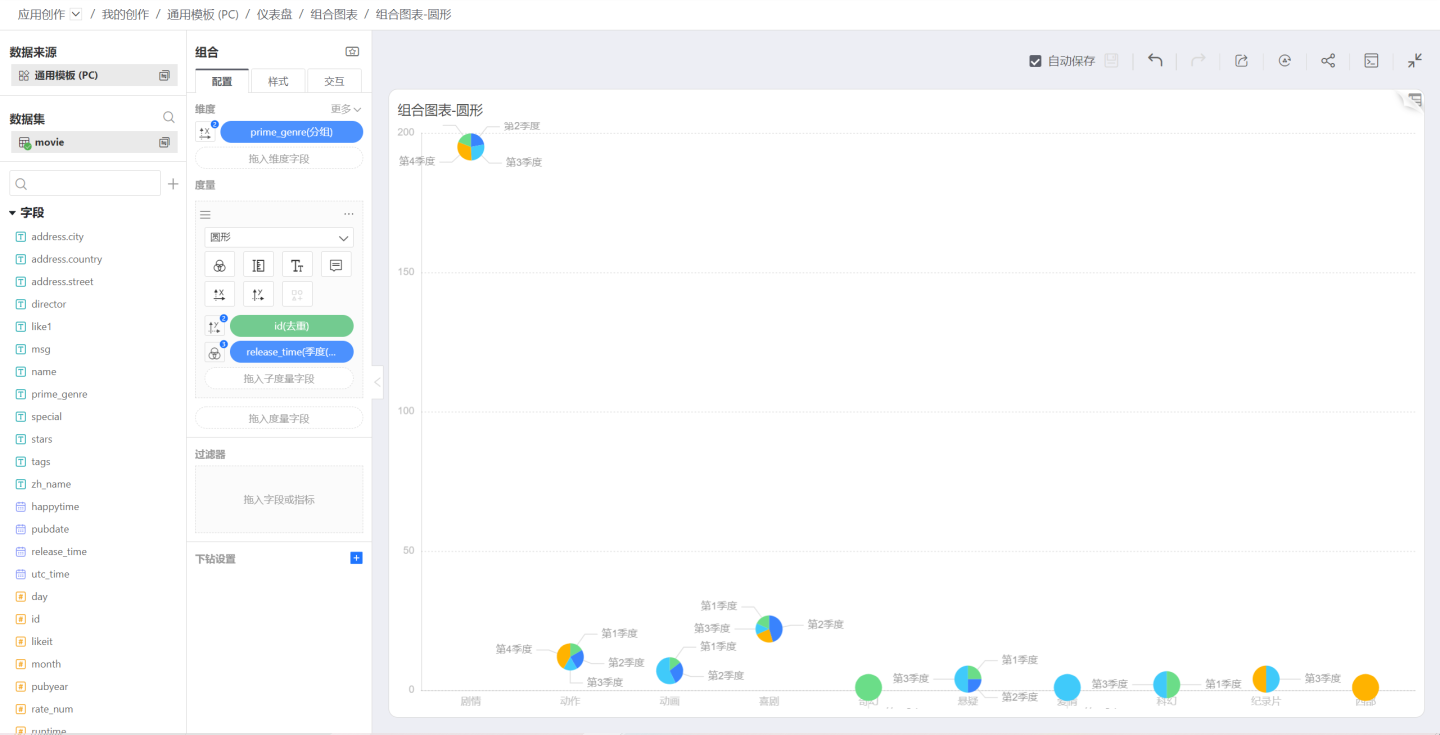This screenshot has width=1440, height=735.
Task: Expand the 更多 dropdown in 维度
Action: 346,109
